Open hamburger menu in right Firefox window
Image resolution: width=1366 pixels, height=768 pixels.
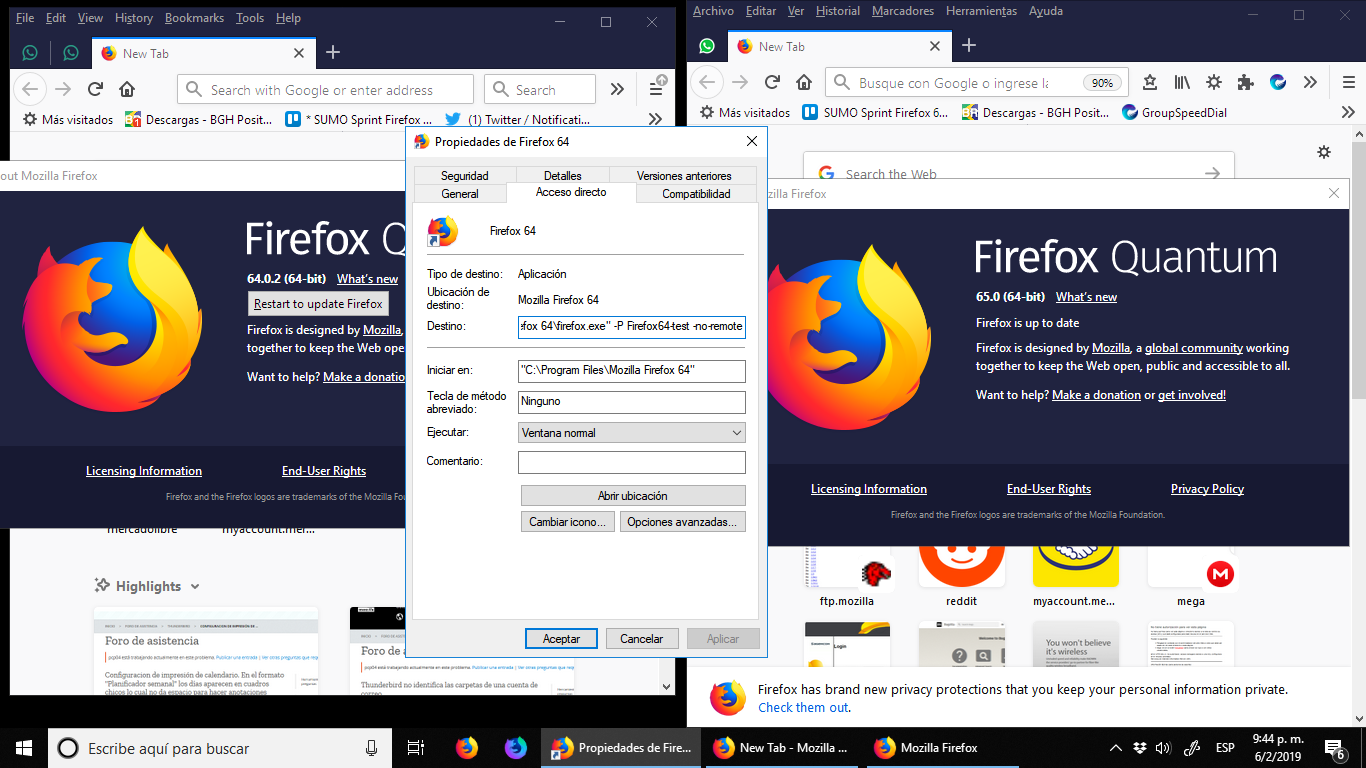tap(1349, 82)
